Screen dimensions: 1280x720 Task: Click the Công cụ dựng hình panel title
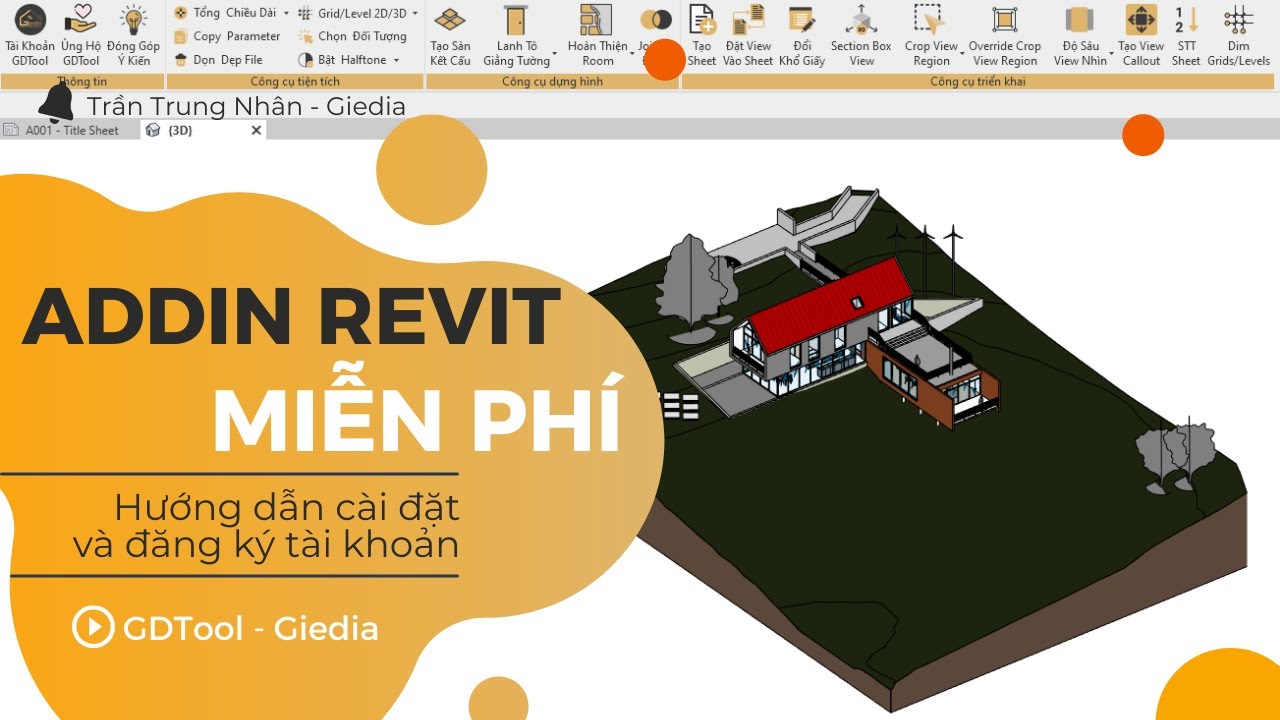point(552,82)
